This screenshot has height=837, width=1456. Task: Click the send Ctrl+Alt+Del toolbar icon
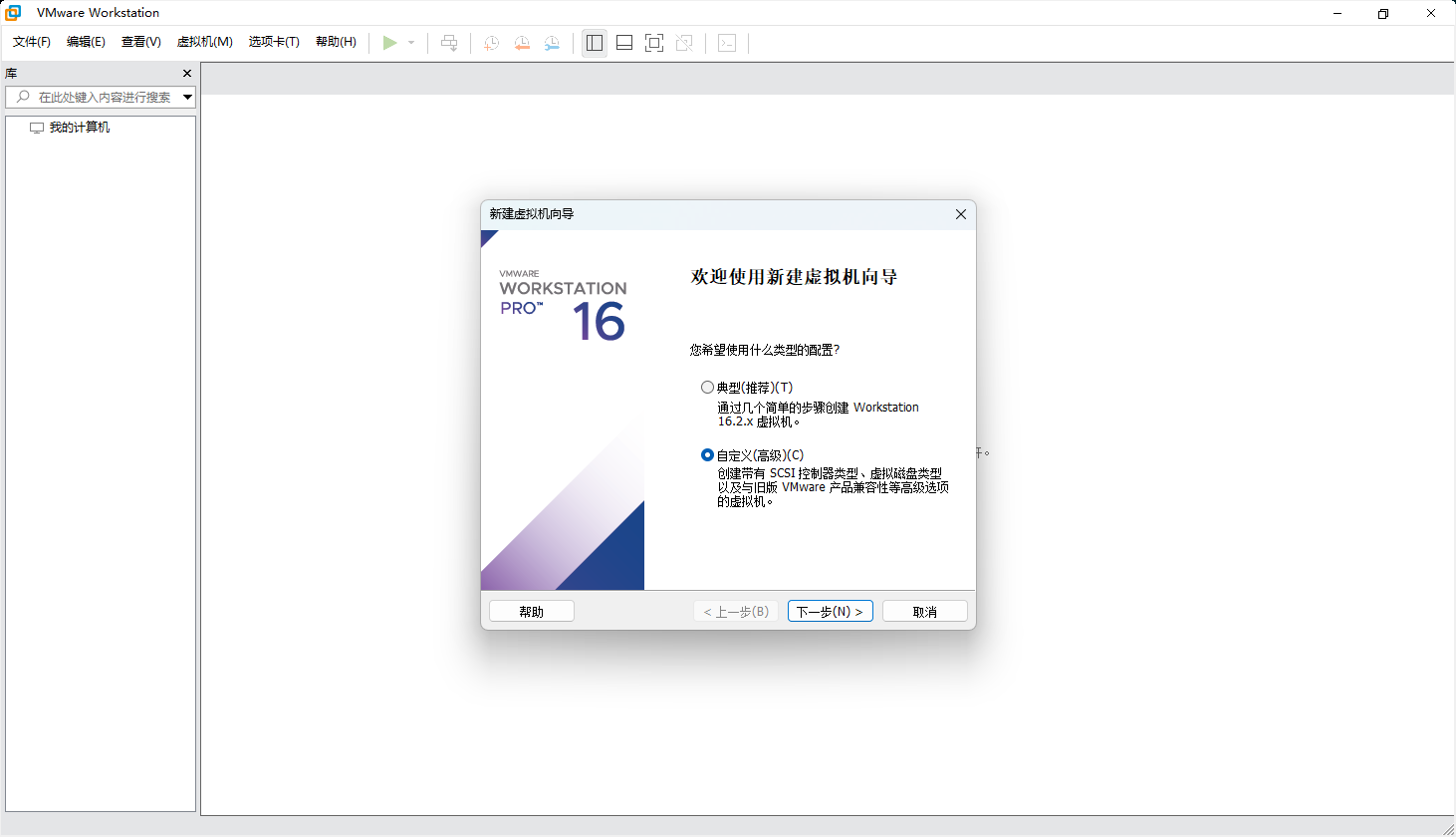[x=449, y=43]
